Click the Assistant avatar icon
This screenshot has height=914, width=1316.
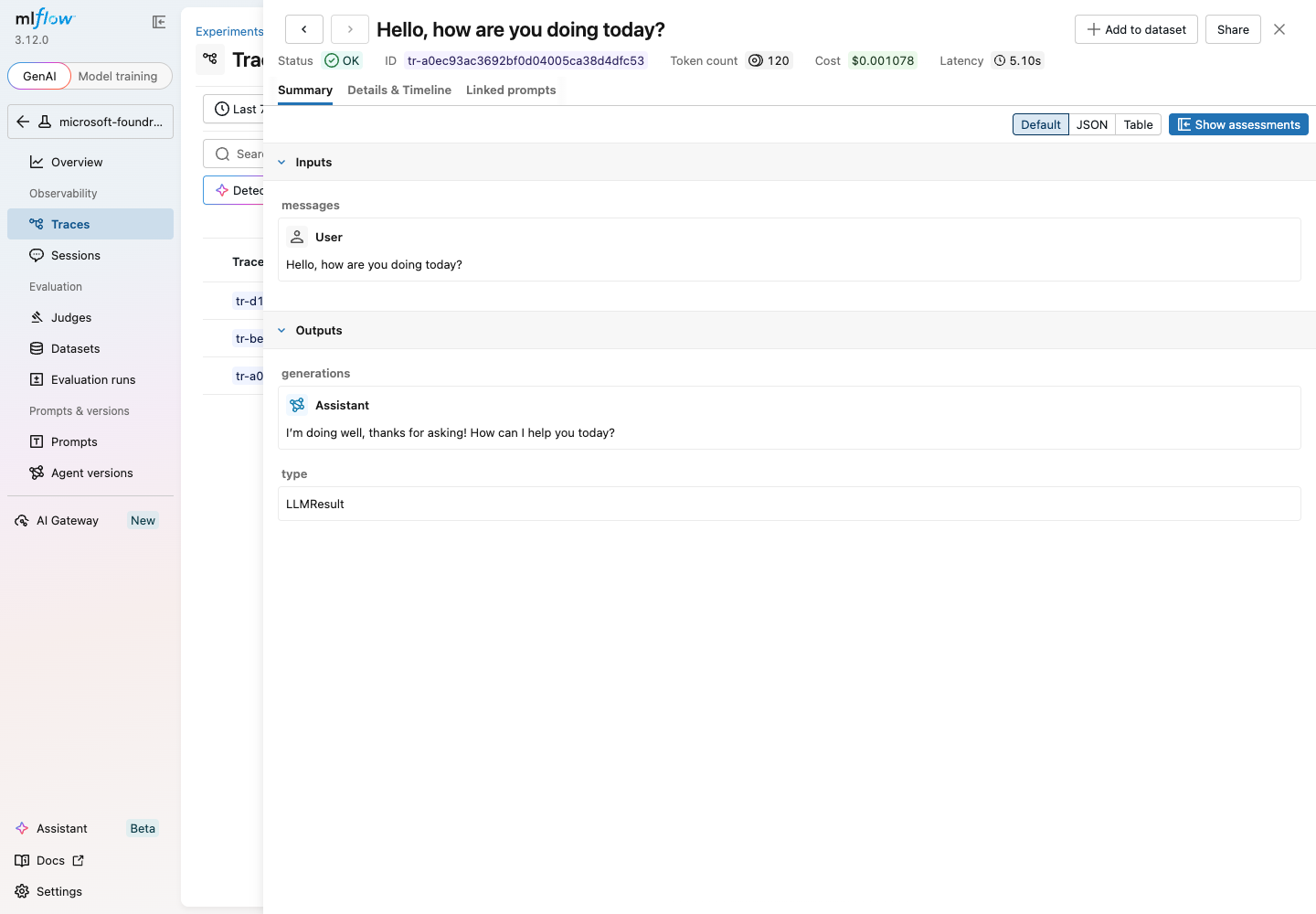pos(297,405)
